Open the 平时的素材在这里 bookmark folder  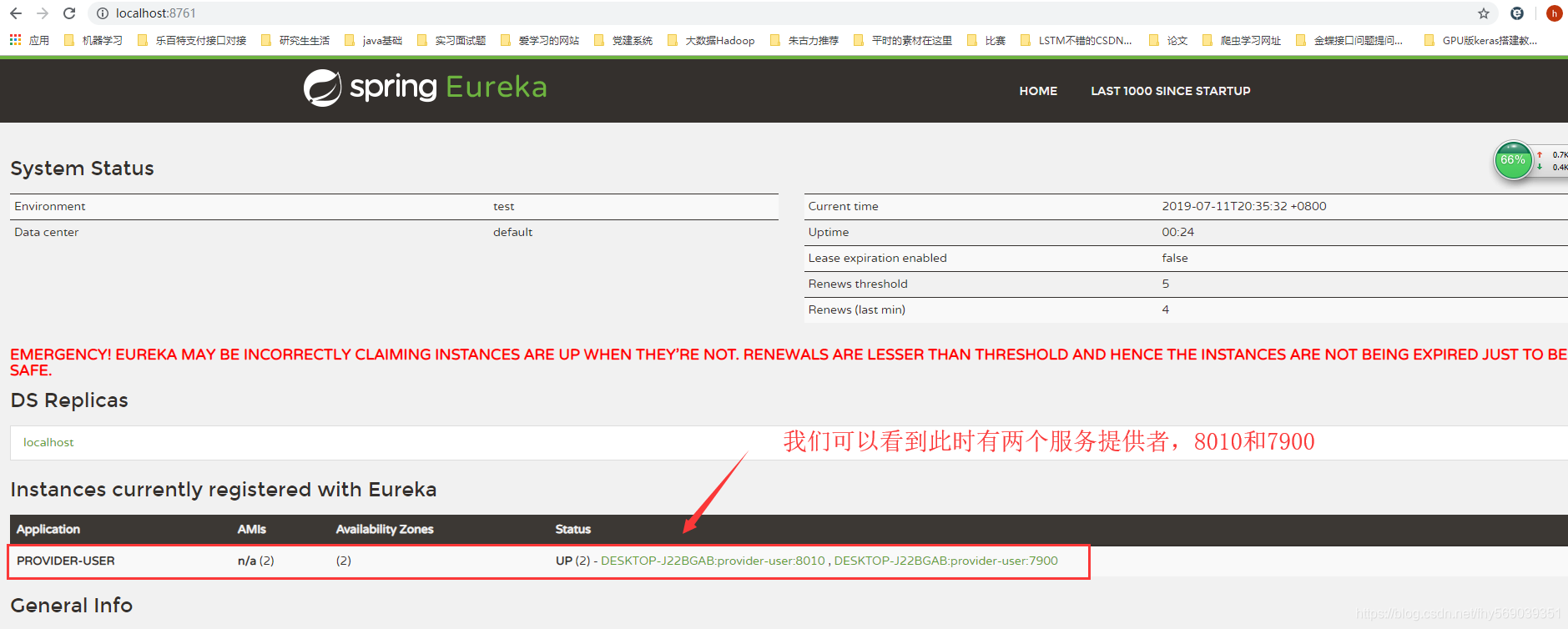click(x=903, y=40)
